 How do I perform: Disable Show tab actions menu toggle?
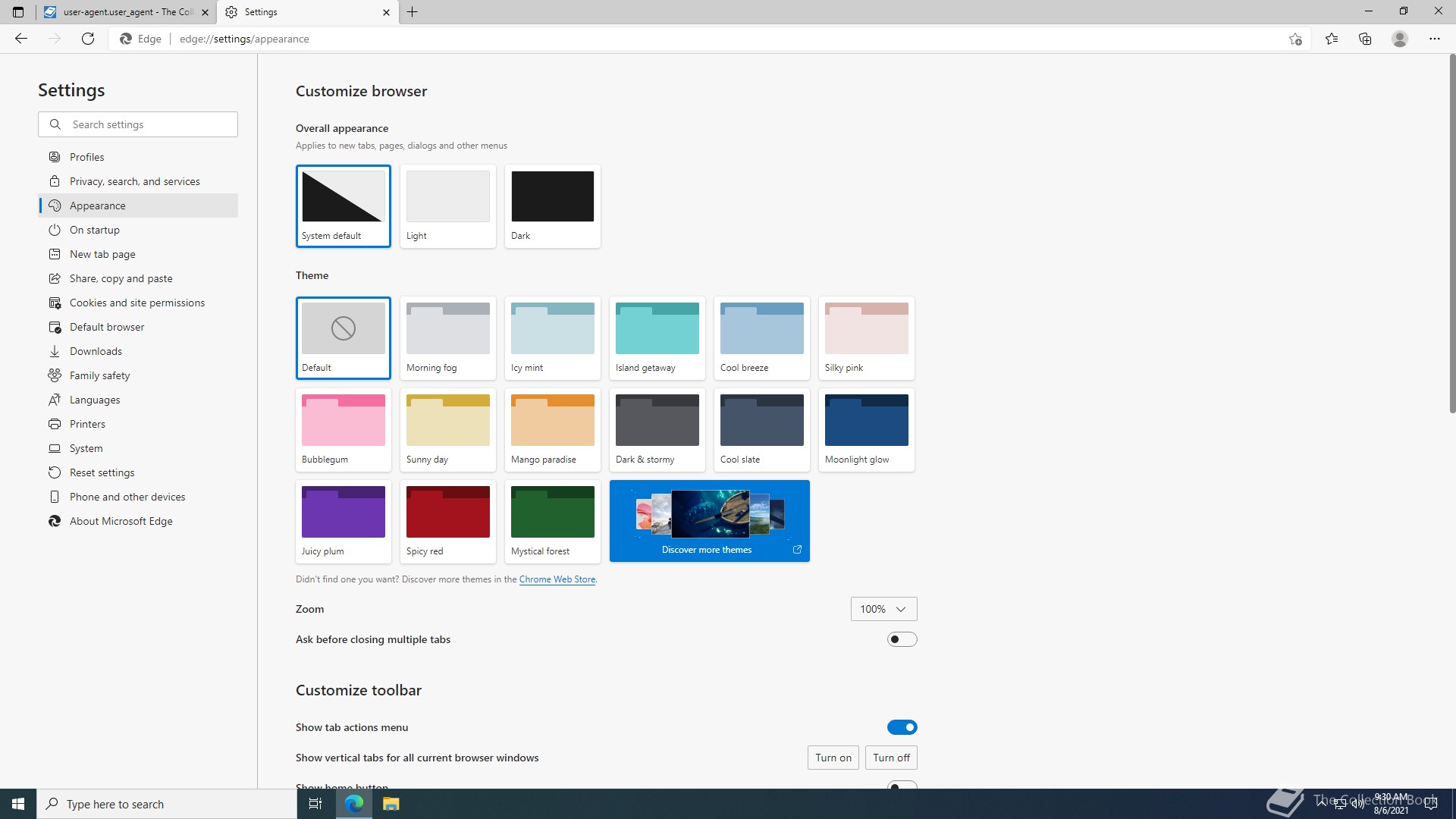tap(902, 727)
